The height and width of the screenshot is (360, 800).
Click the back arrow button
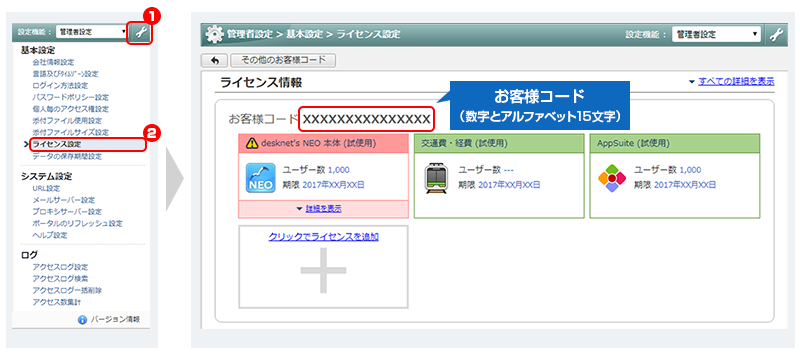pyautogui.click(x=215, y=61)
